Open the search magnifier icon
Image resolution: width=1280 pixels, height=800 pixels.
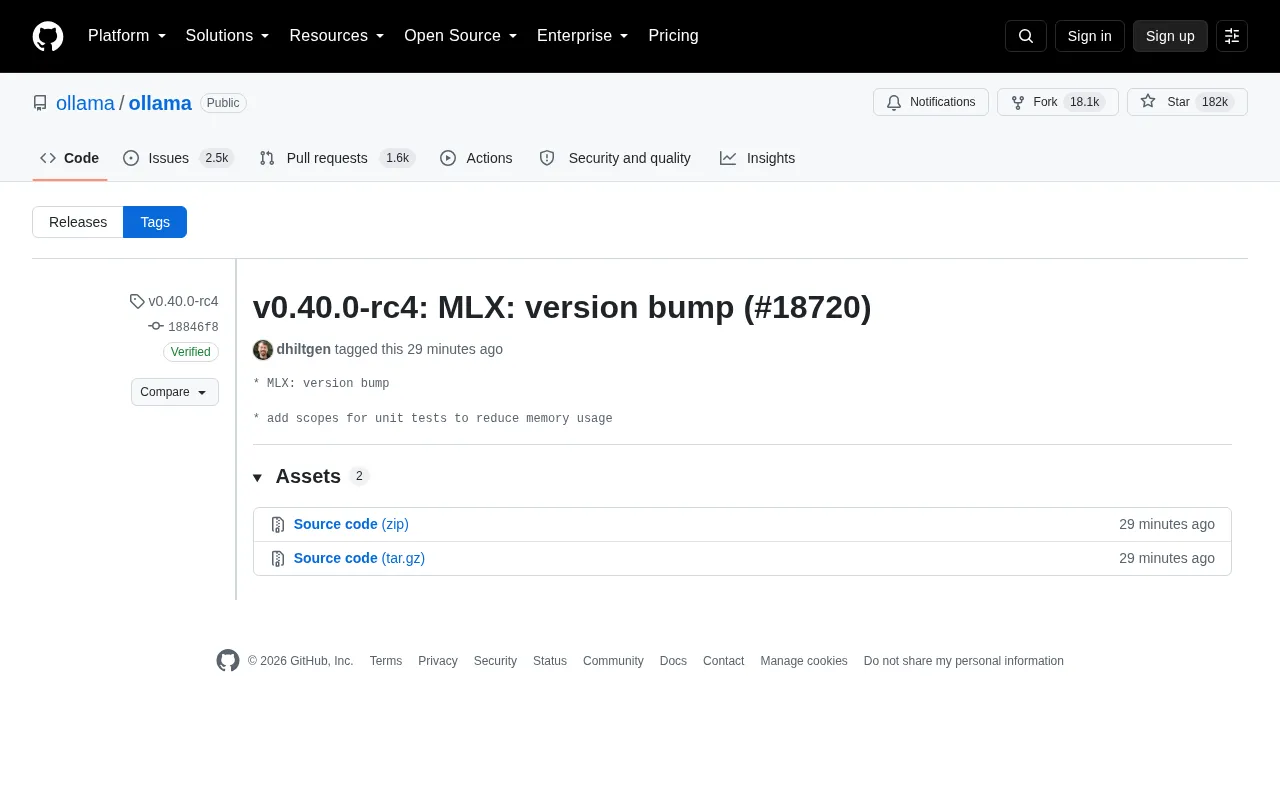tap(1026, 36)
